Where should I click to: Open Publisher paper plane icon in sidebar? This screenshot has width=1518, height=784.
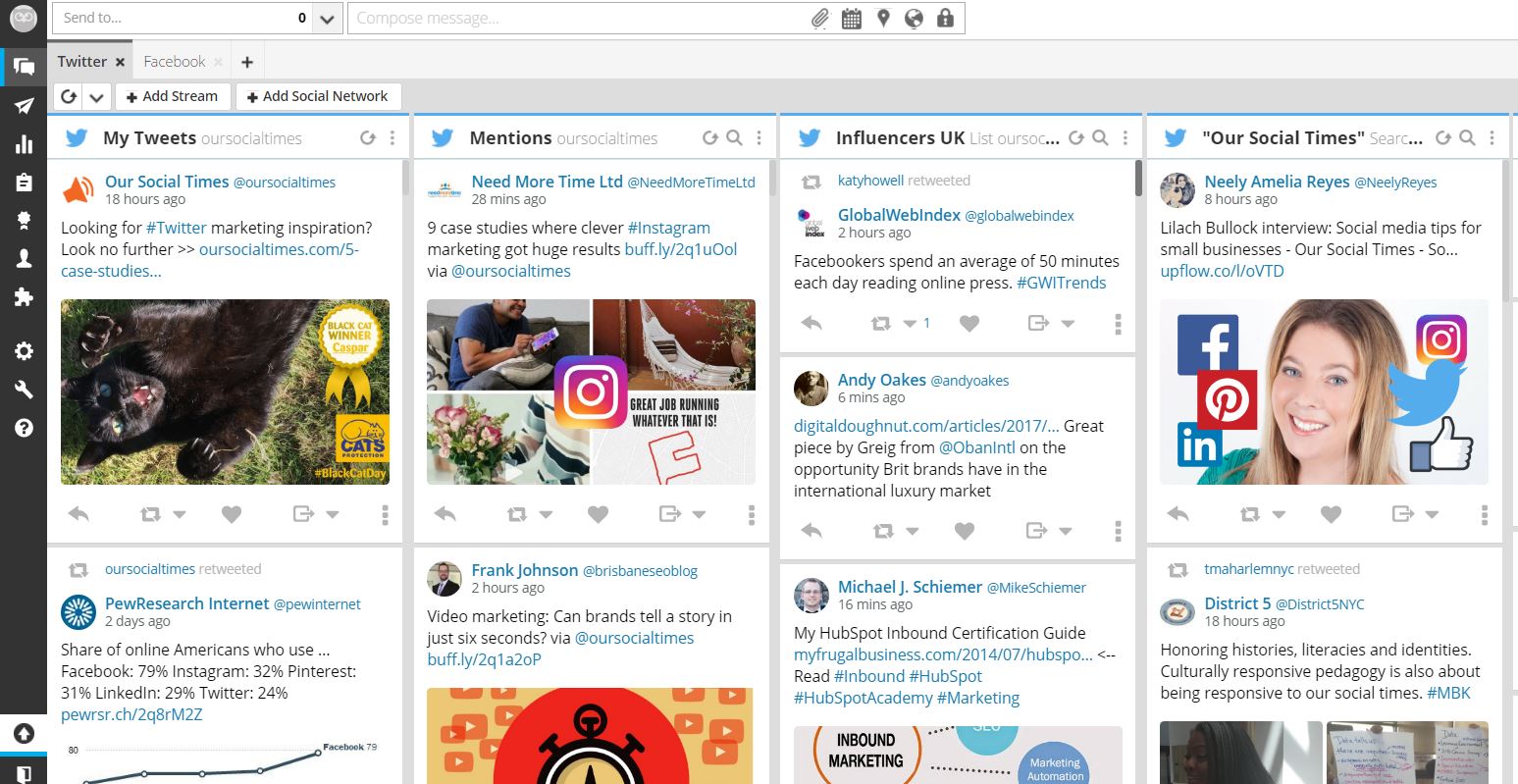pos(24,106)
